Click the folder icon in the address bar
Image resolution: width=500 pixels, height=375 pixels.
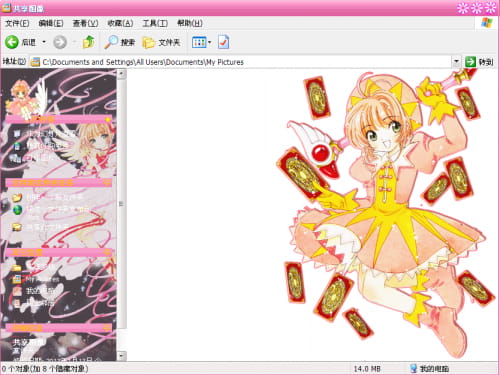tap(35, 62)
